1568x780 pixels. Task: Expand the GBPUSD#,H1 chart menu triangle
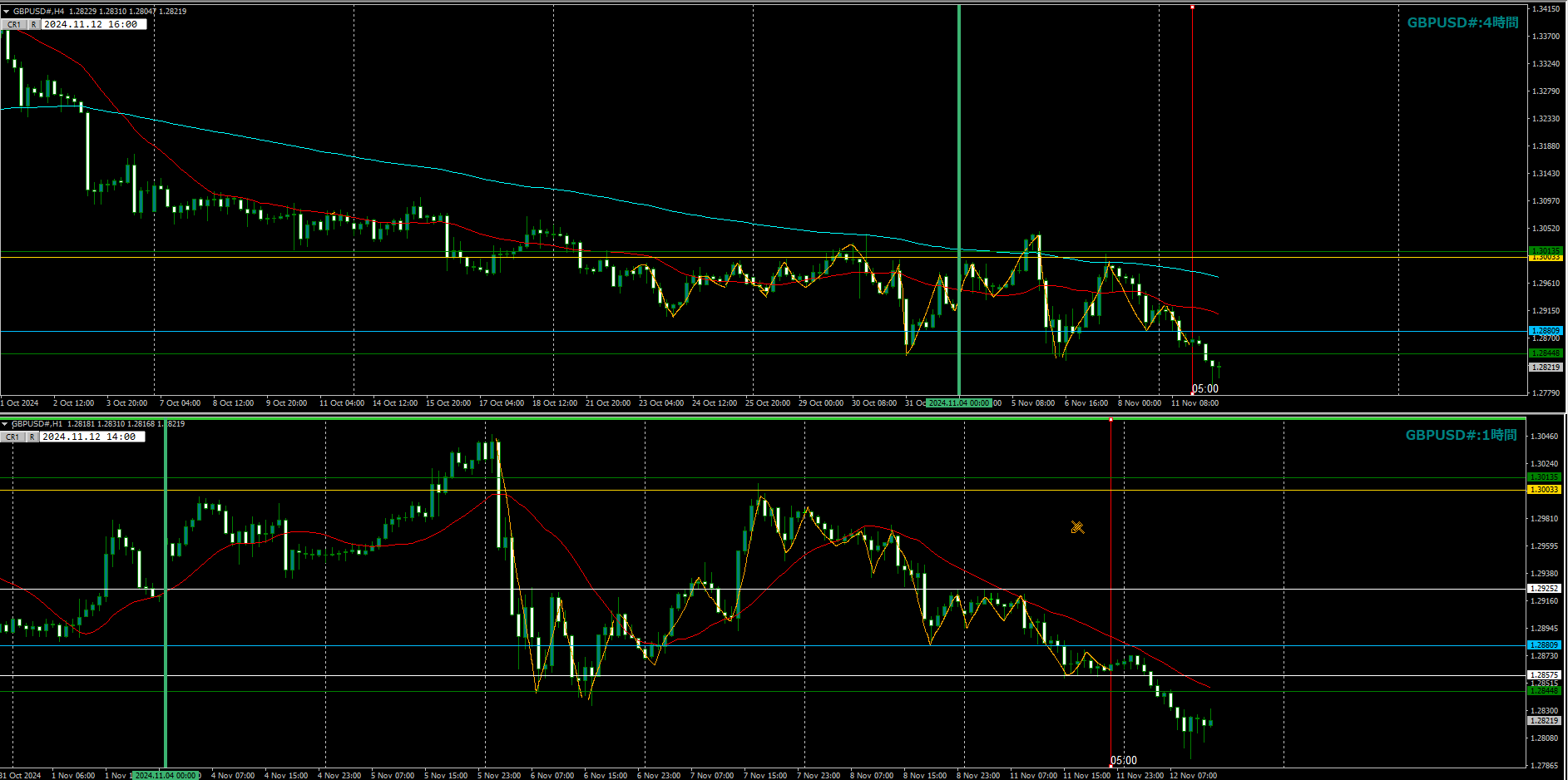point(5,424)
